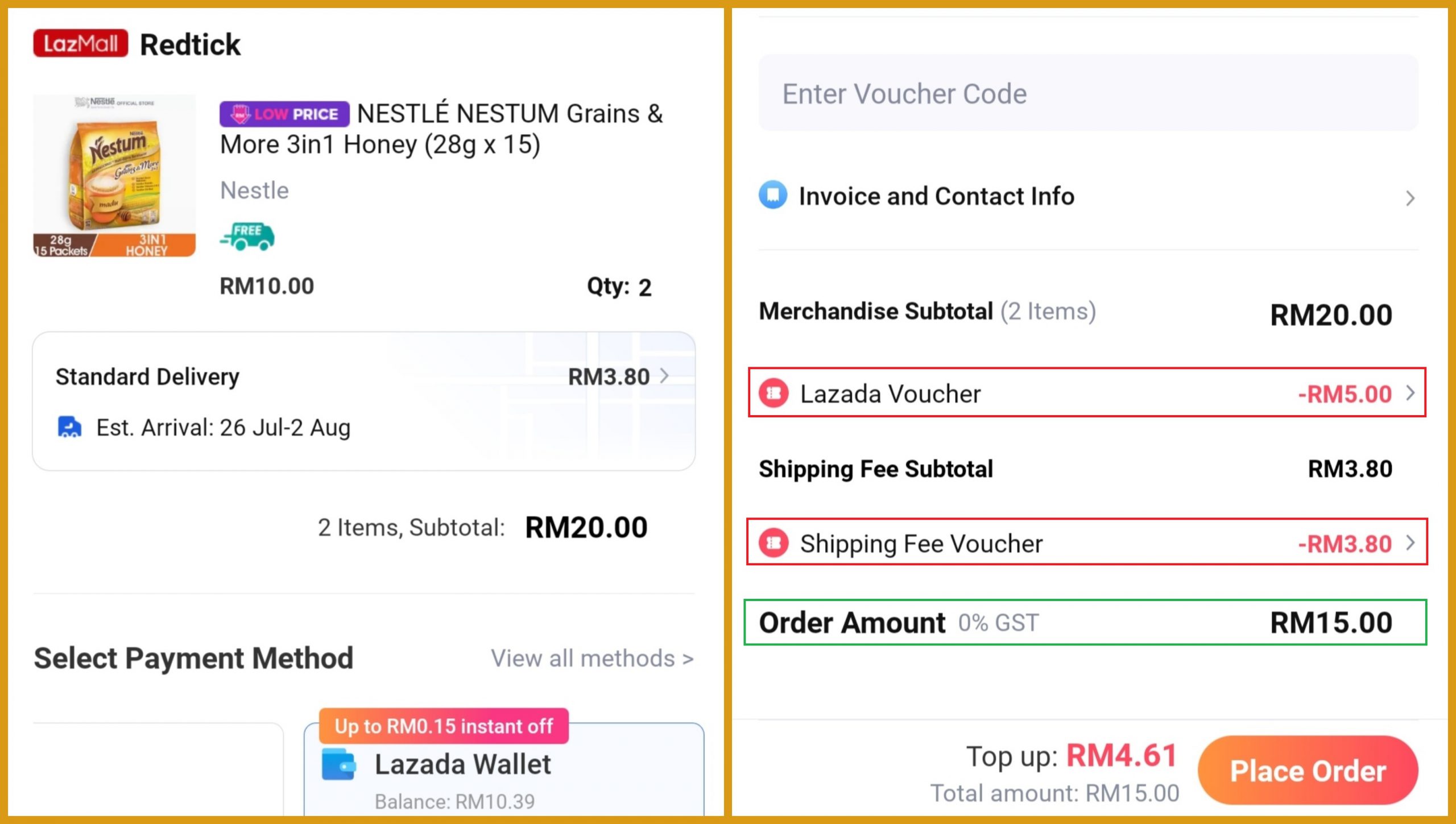Image resolution: width=1456 pixels, height=824 pixels.
Task: Expand Standard Delivery options chevron
Action: (664, 376)
